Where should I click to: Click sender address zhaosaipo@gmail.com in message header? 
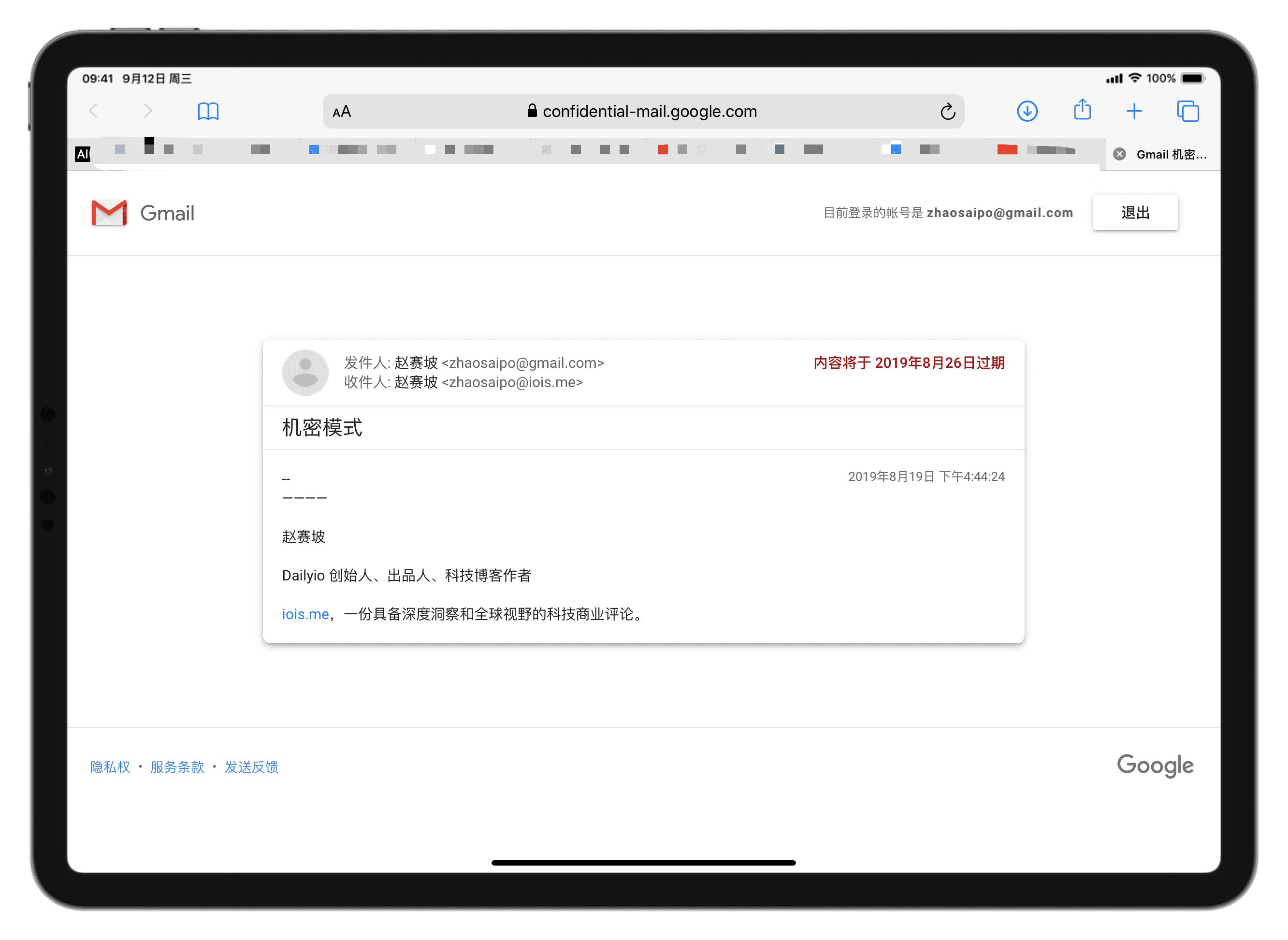tap(523, 363)
